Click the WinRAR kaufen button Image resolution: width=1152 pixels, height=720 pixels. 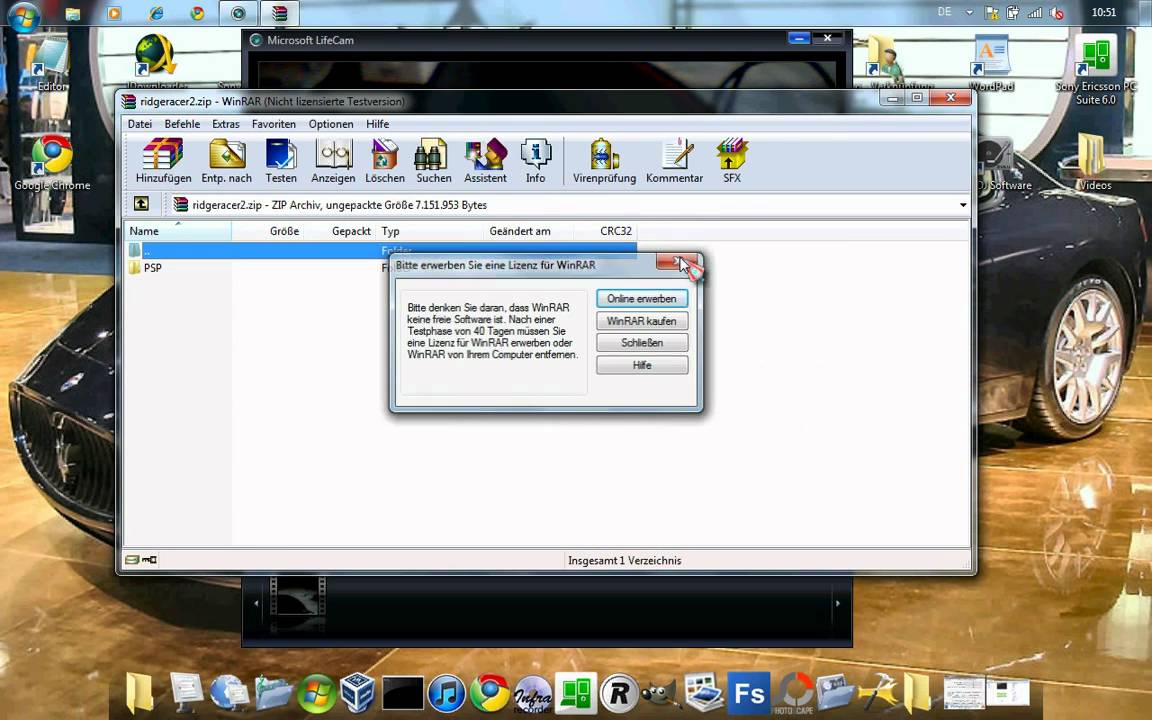642,321
